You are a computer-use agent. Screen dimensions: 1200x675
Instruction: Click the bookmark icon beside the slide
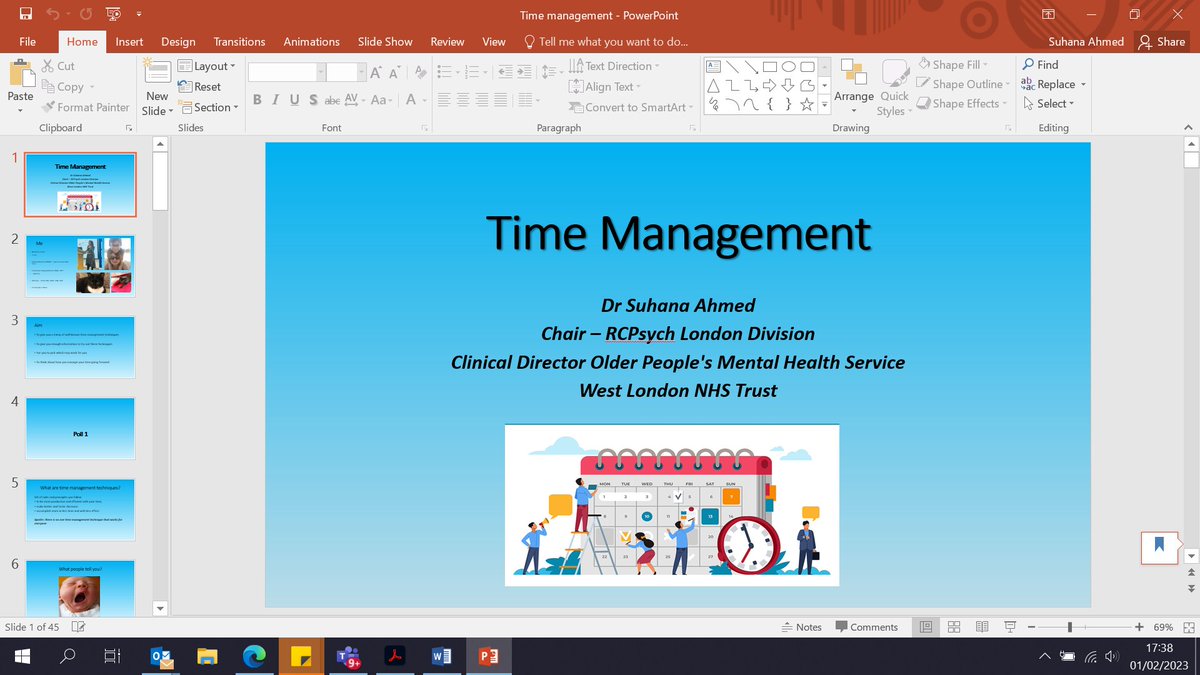coord(1159,546)
